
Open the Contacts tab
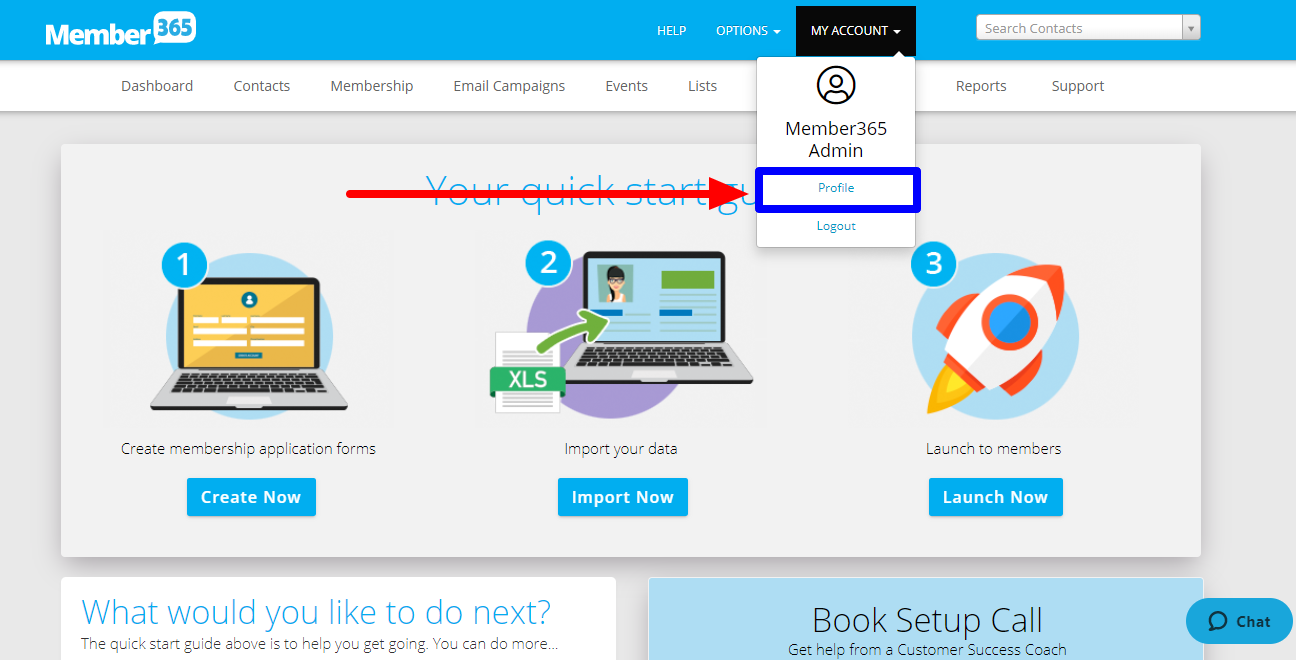[262, 86]
